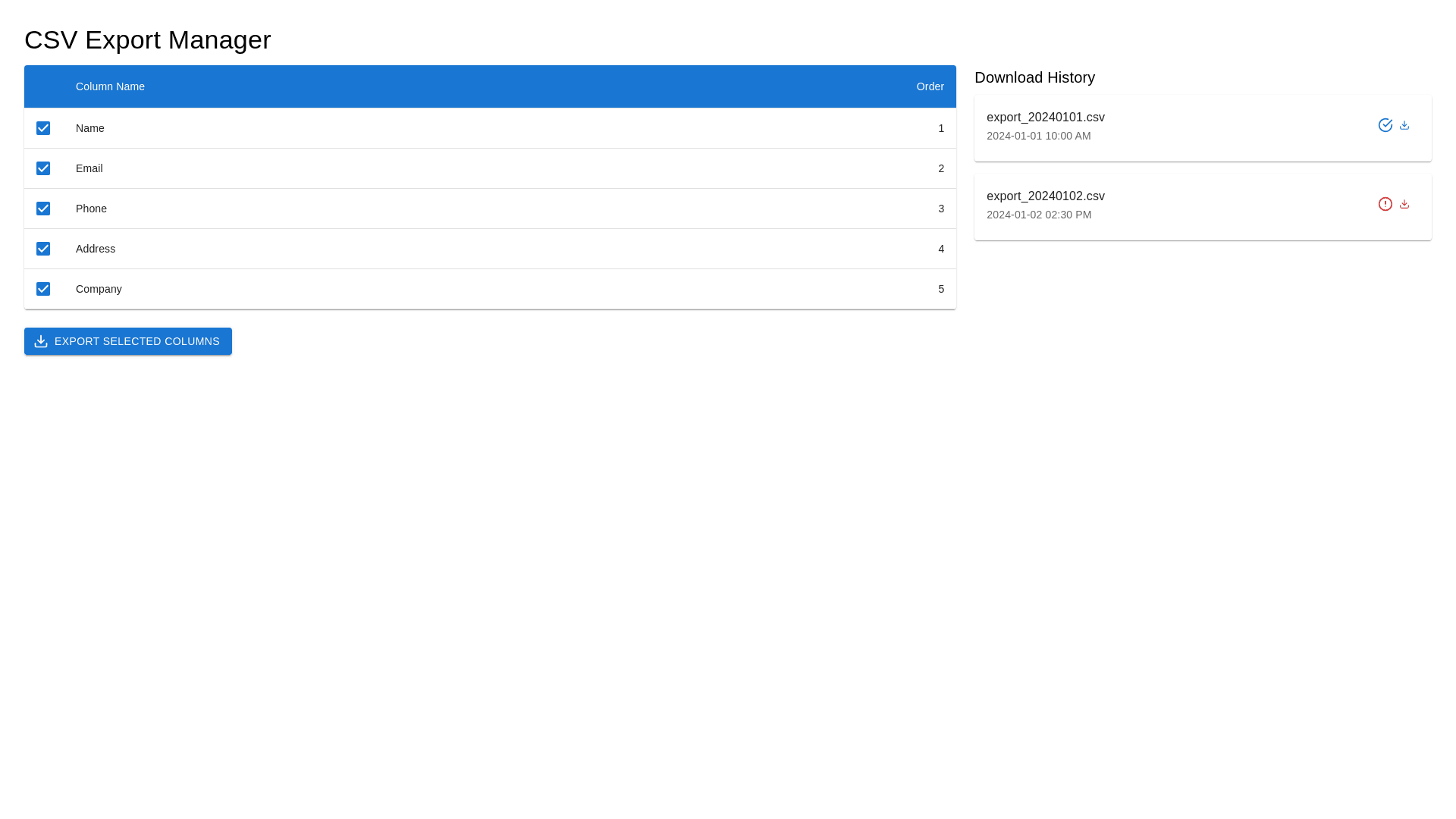Screen dimensions: 1456x819
Task: Uncheck the Name column checkbox
Action: [43, 128]
